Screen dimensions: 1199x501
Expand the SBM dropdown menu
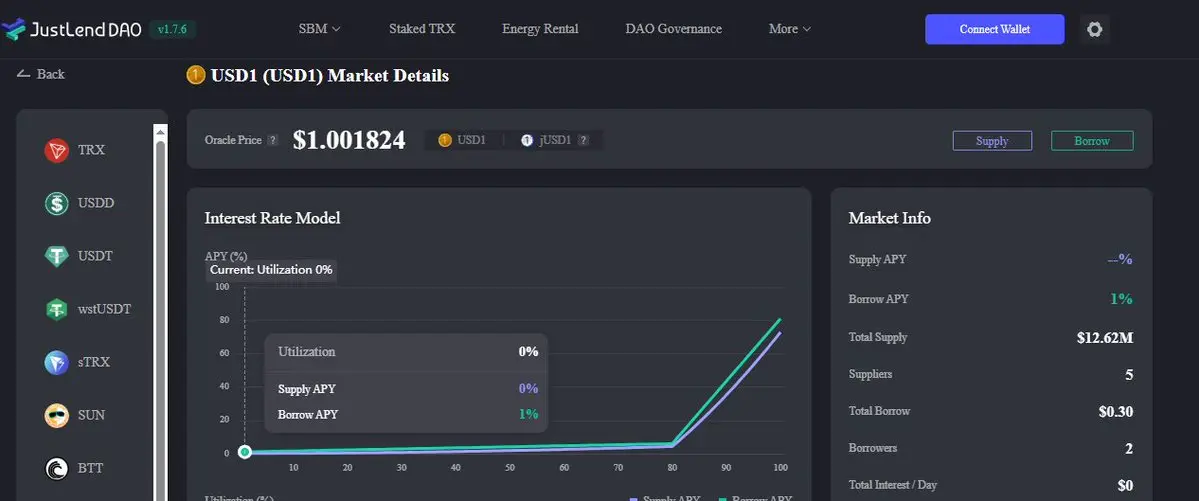320,29
